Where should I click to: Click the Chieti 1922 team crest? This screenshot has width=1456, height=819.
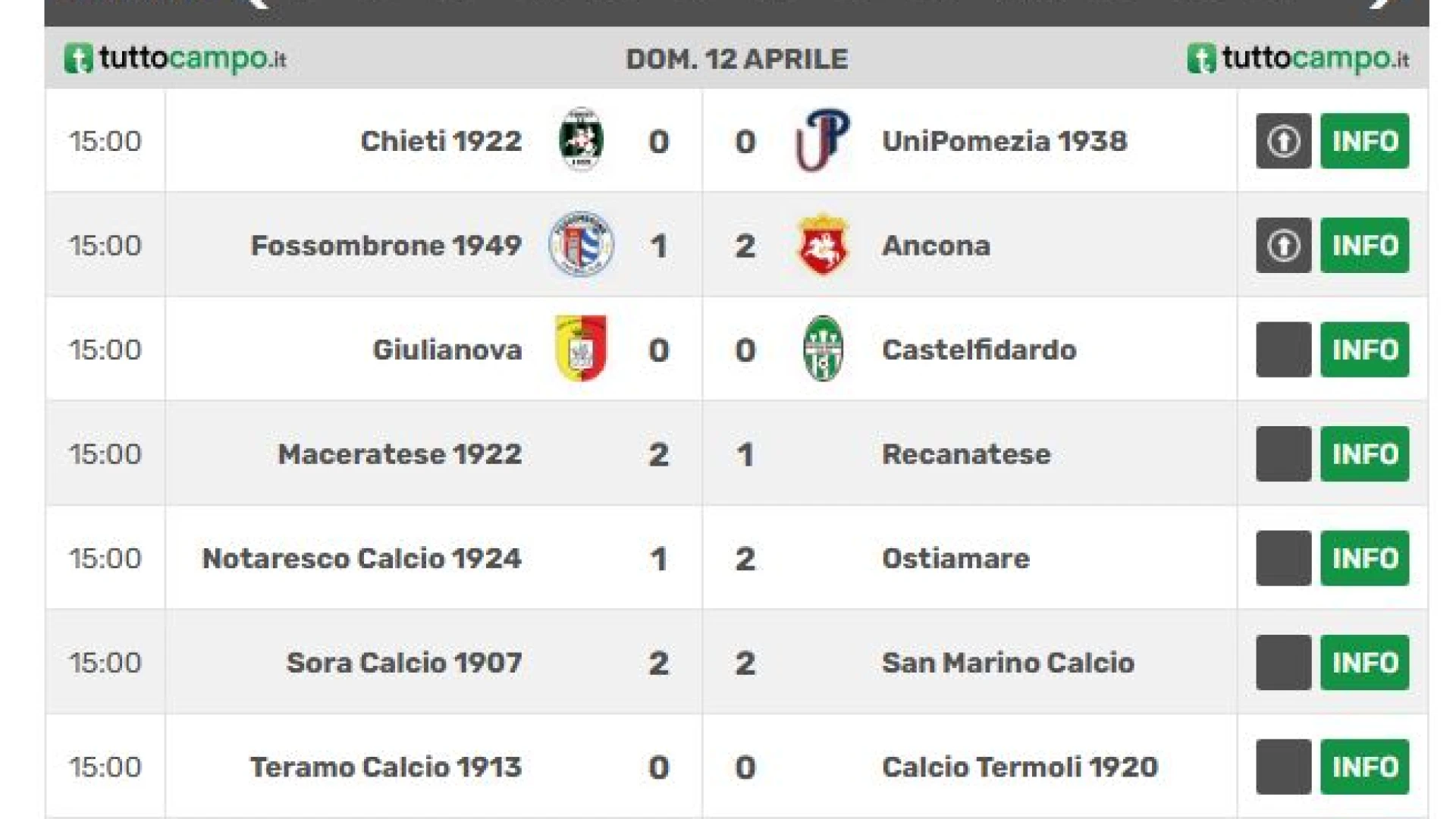pos(581,140)
